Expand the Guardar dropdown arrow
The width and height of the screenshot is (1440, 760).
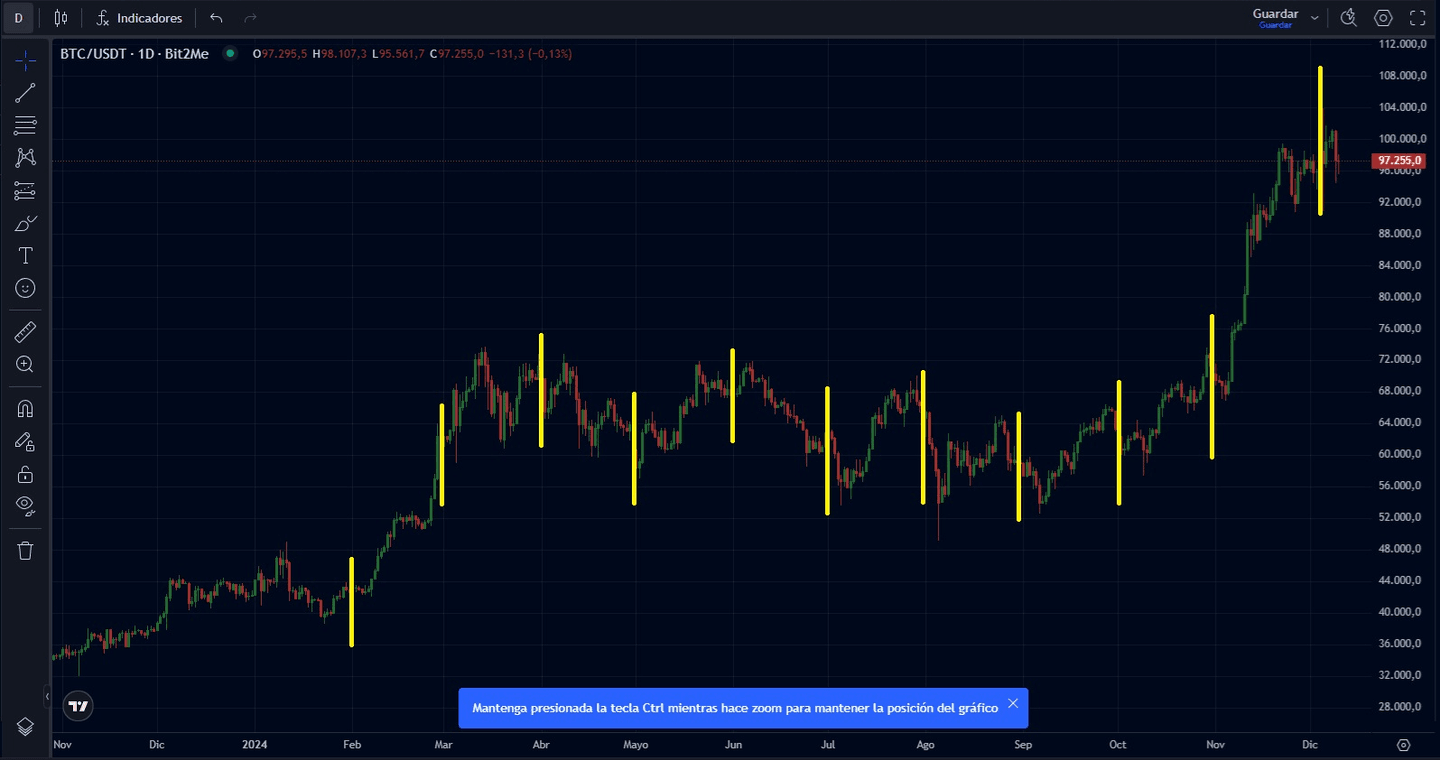1314,18
